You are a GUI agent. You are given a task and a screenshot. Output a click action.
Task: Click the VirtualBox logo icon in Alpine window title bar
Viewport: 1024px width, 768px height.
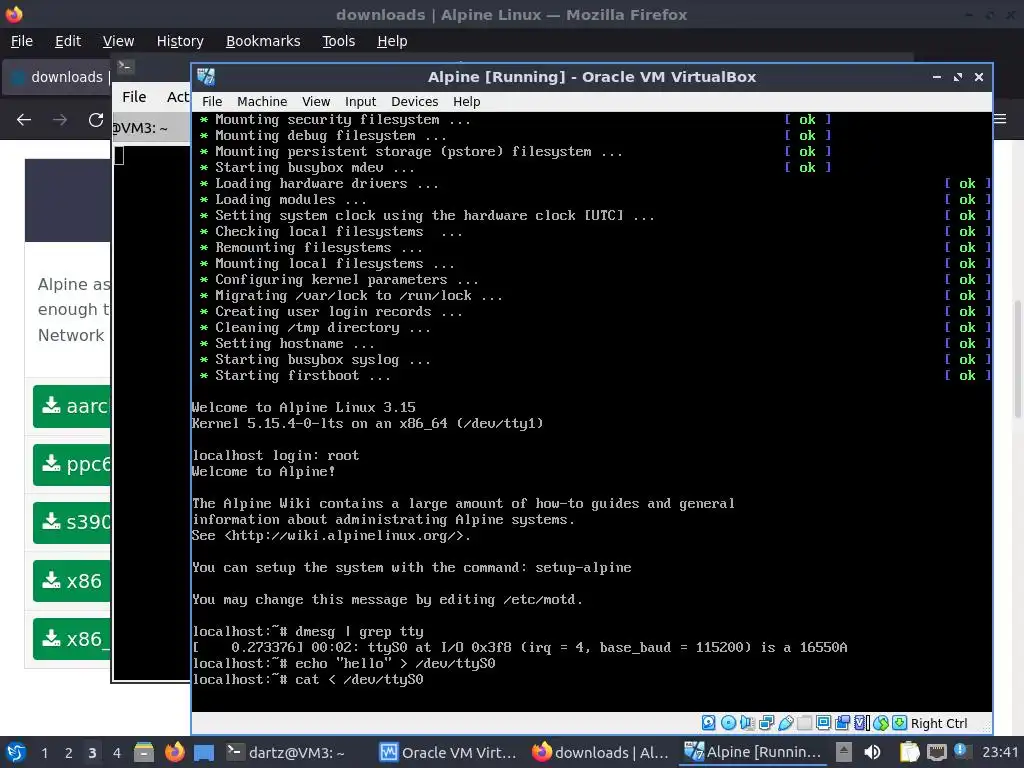click(x=206, y=76)
